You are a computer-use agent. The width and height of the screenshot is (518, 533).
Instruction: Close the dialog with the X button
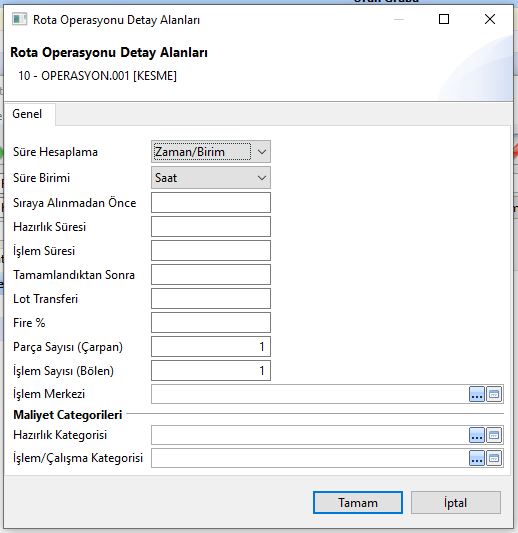point(490,19)
